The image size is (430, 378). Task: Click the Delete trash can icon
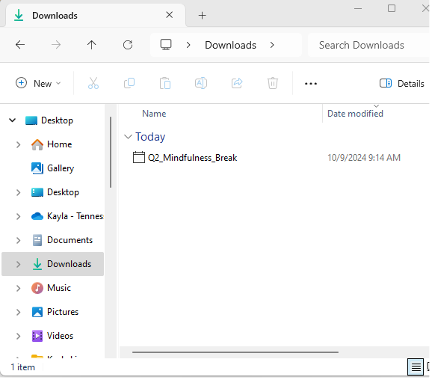click(x=273, y=83)
